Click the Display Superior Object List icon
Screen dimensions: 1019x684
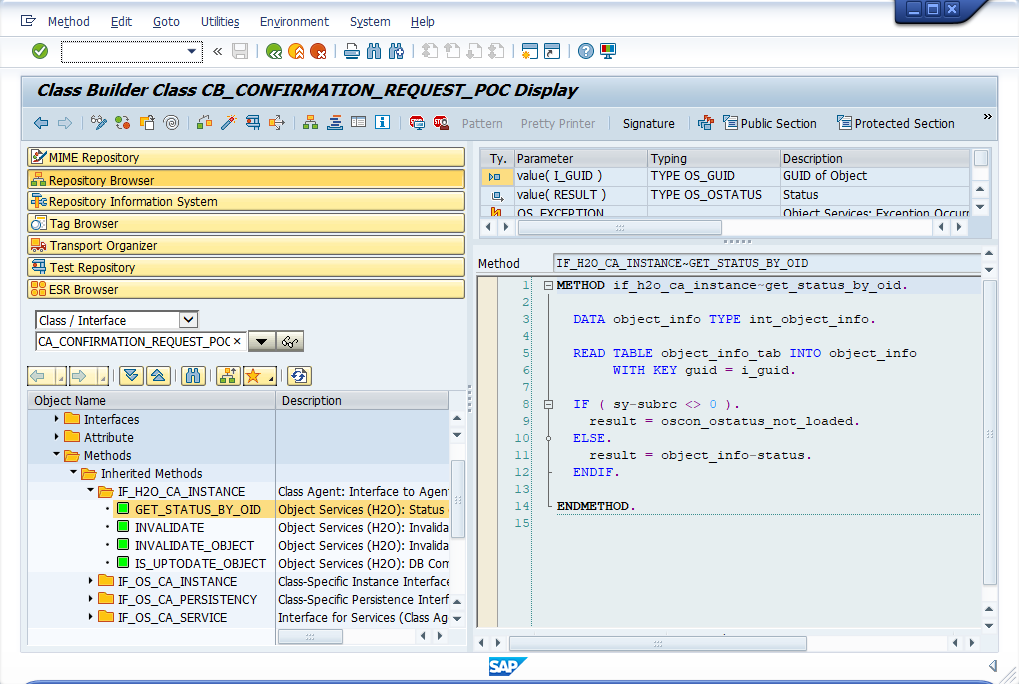(228, 375)
